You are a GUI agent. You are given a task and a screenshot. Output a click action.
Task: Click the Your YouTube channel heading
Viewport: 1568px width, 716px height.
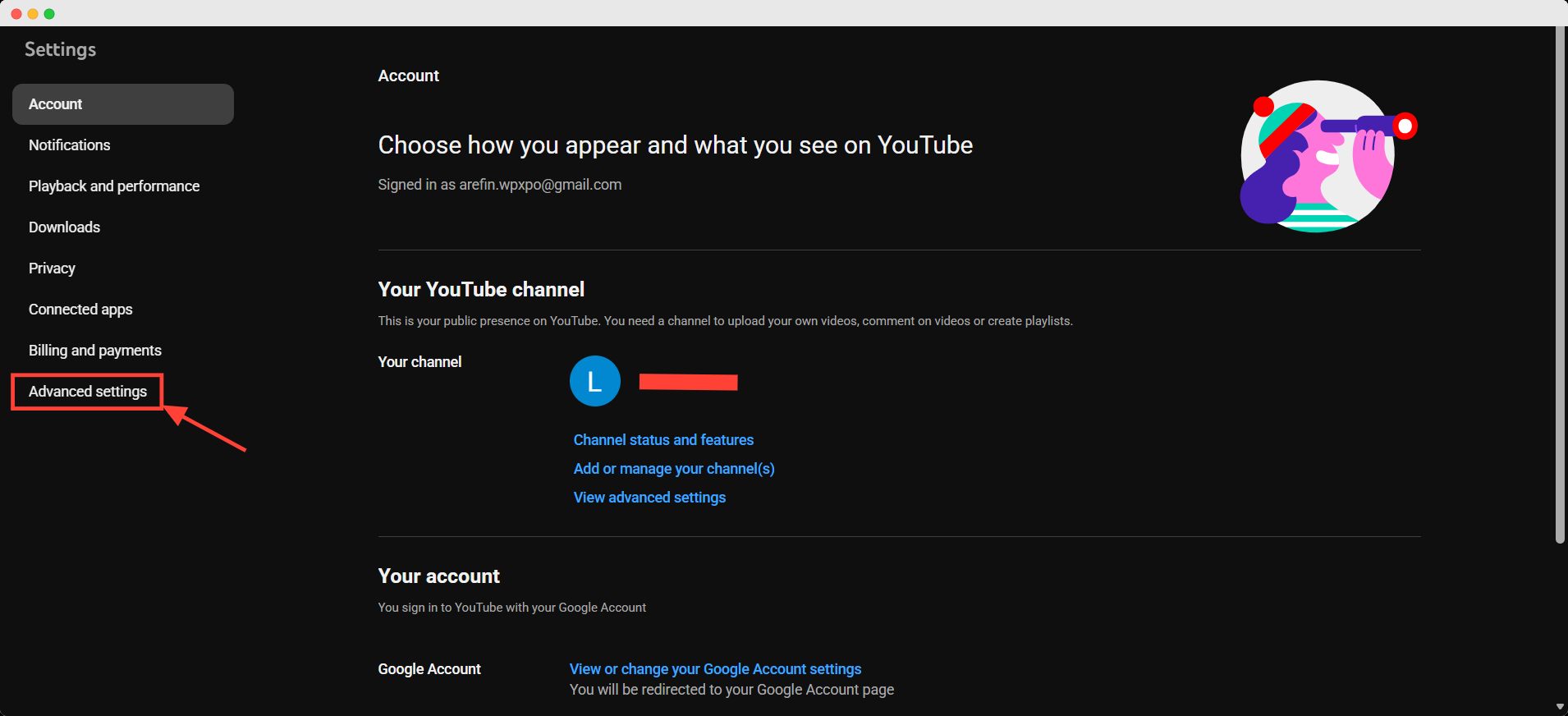pos(481,289)
